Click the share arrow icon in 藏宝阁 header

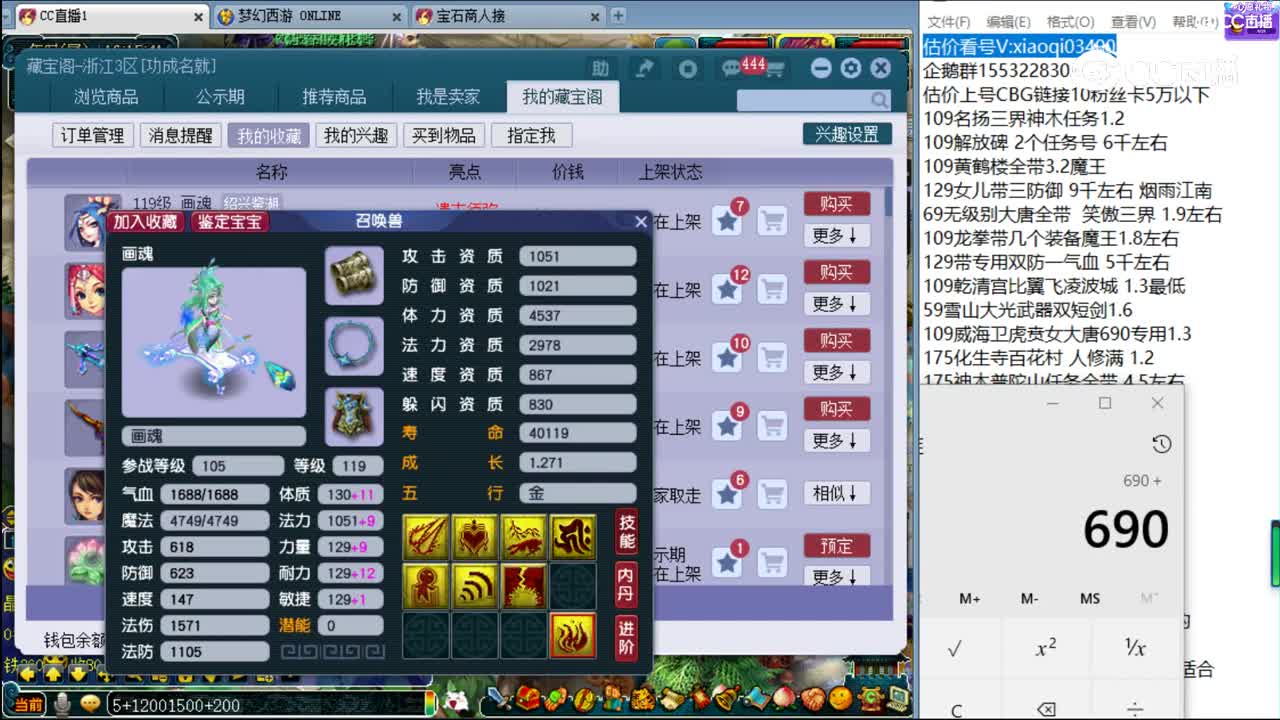click(645, 68)
